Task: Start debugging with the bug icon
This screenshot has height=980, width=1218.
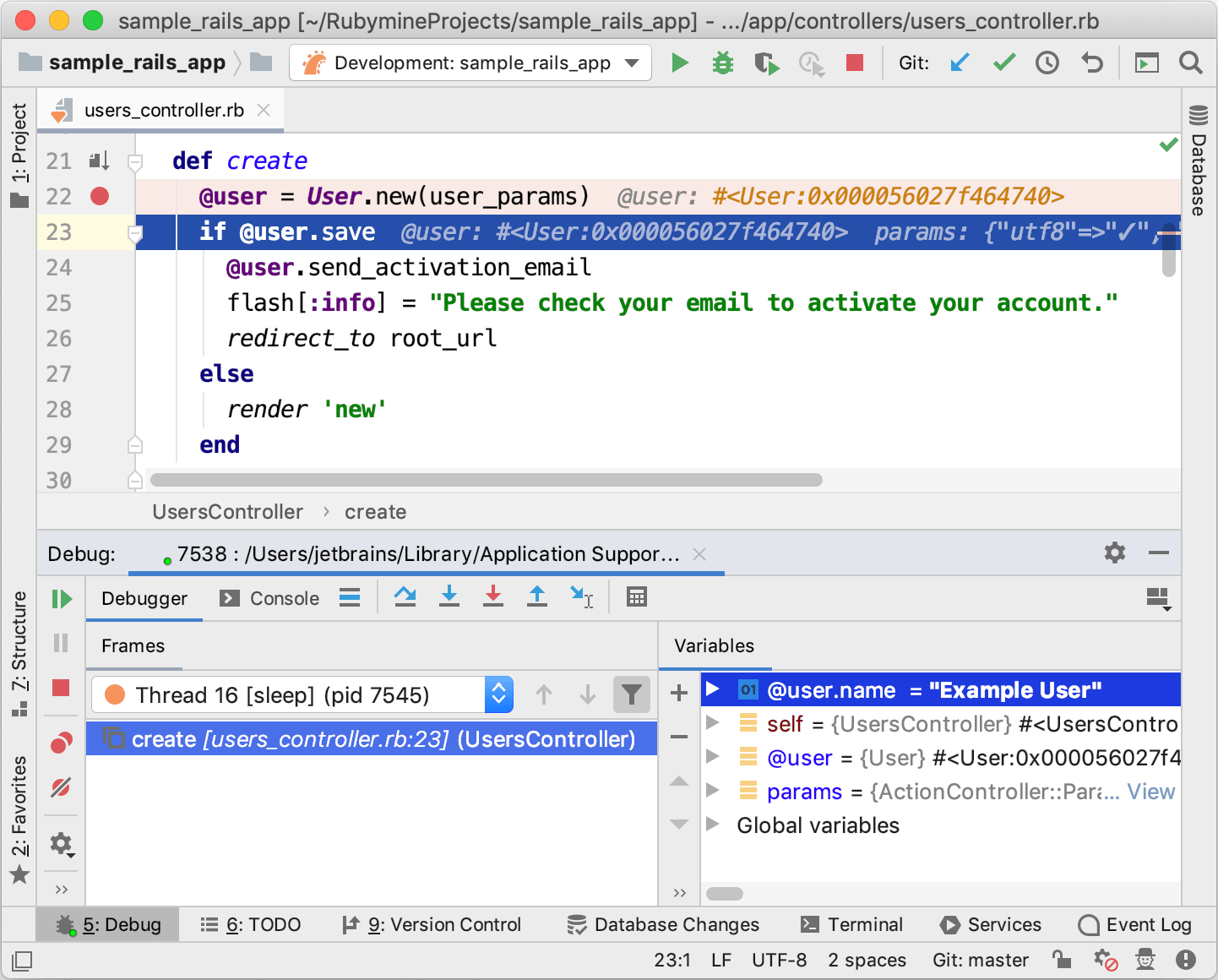Action: pyautogui.click(x=722, y=63)
